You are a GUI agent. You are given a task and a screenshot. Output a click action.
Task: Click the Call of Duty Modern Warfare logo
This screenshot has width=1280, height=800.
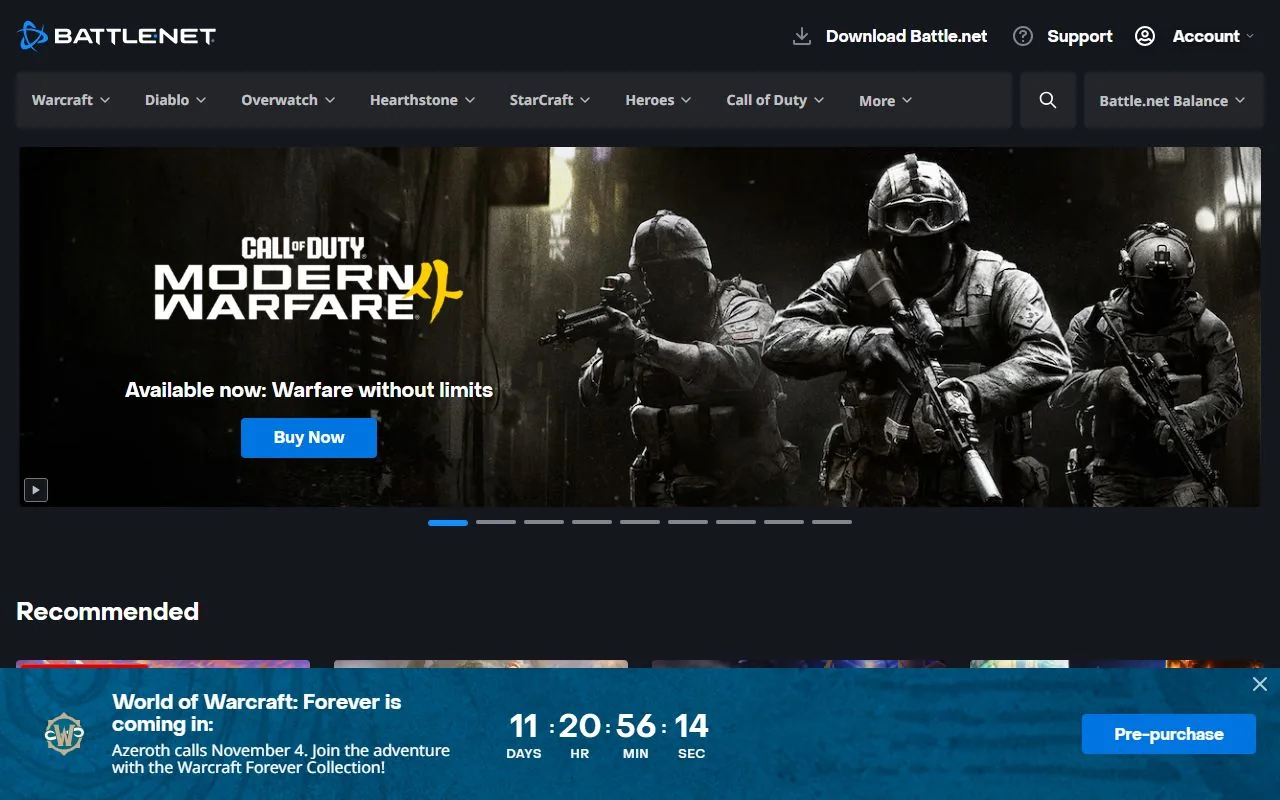(x=308, y=278)
